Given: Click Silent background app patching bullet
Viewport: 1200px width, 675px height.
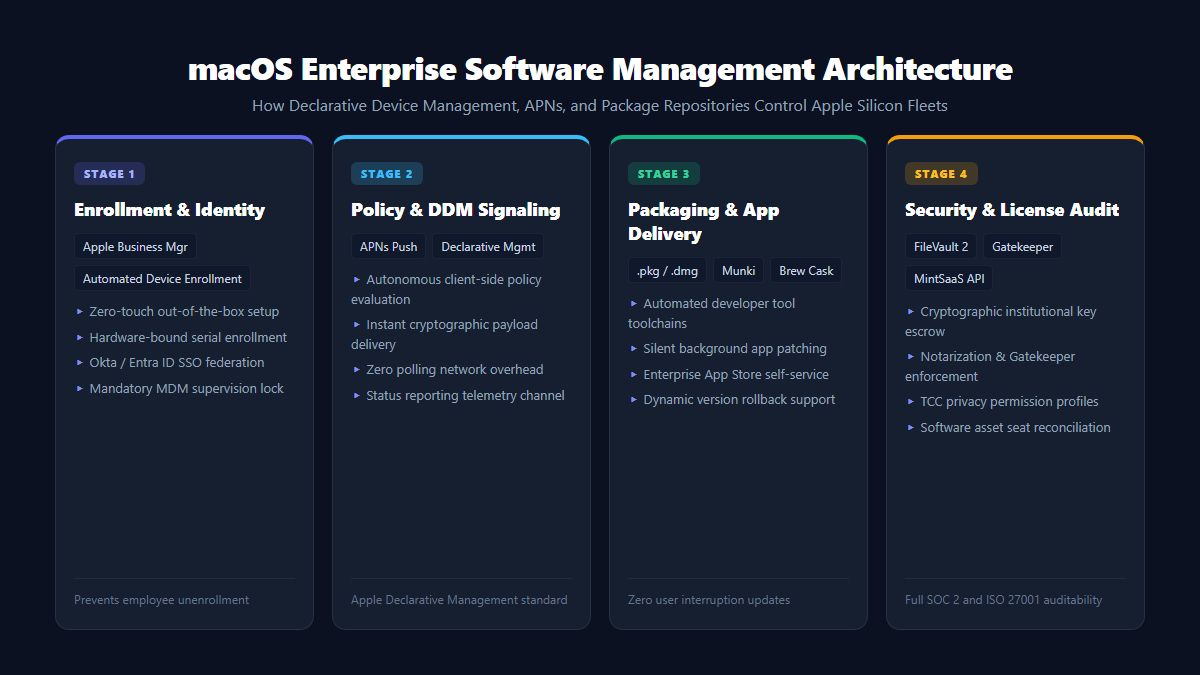Looking at the screenshot, I should (x=727, y=349).
